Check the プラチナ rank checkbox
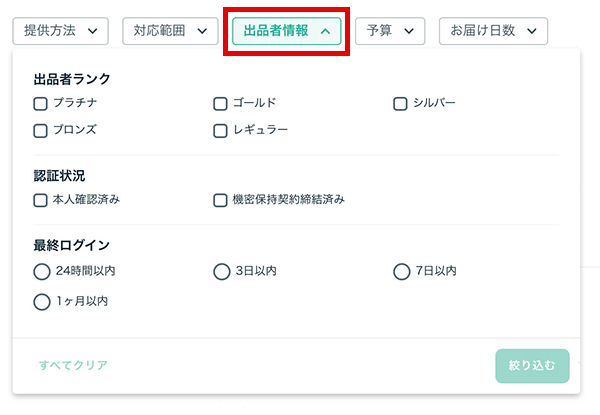 41,104
